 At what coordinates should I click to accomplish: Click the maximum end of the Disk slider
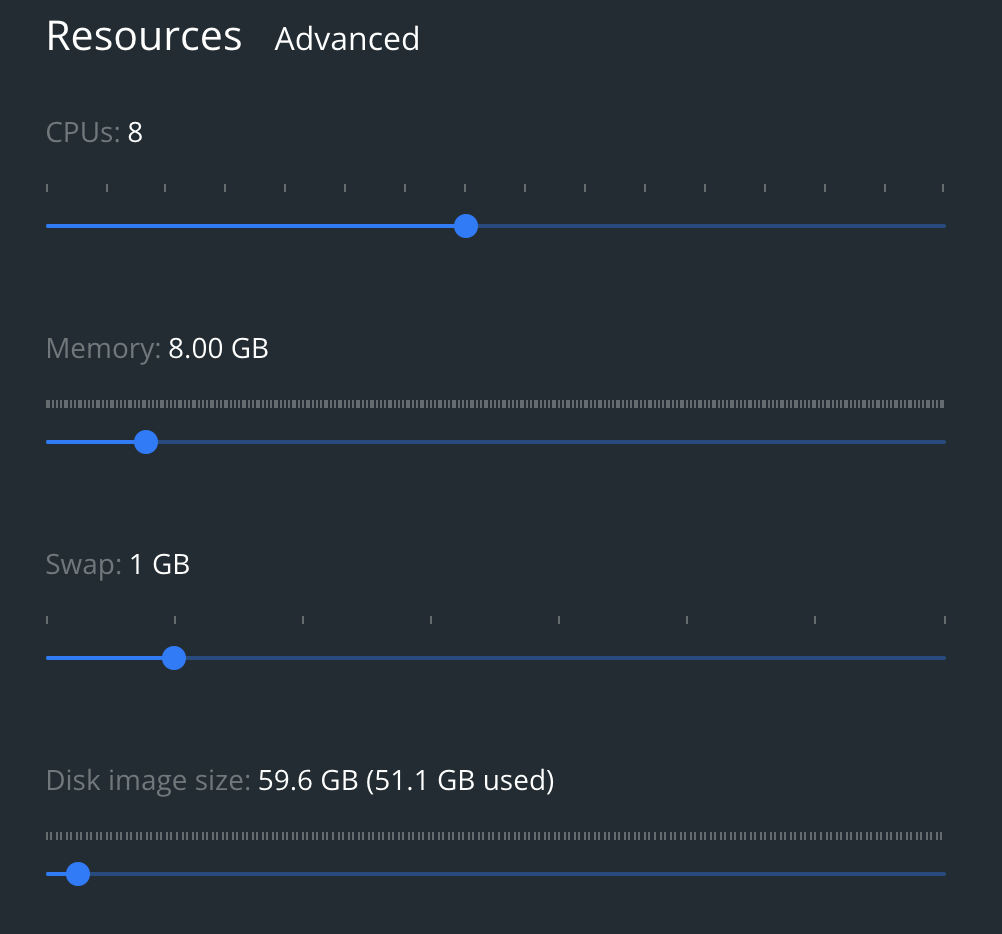click(x=940, y=873)
